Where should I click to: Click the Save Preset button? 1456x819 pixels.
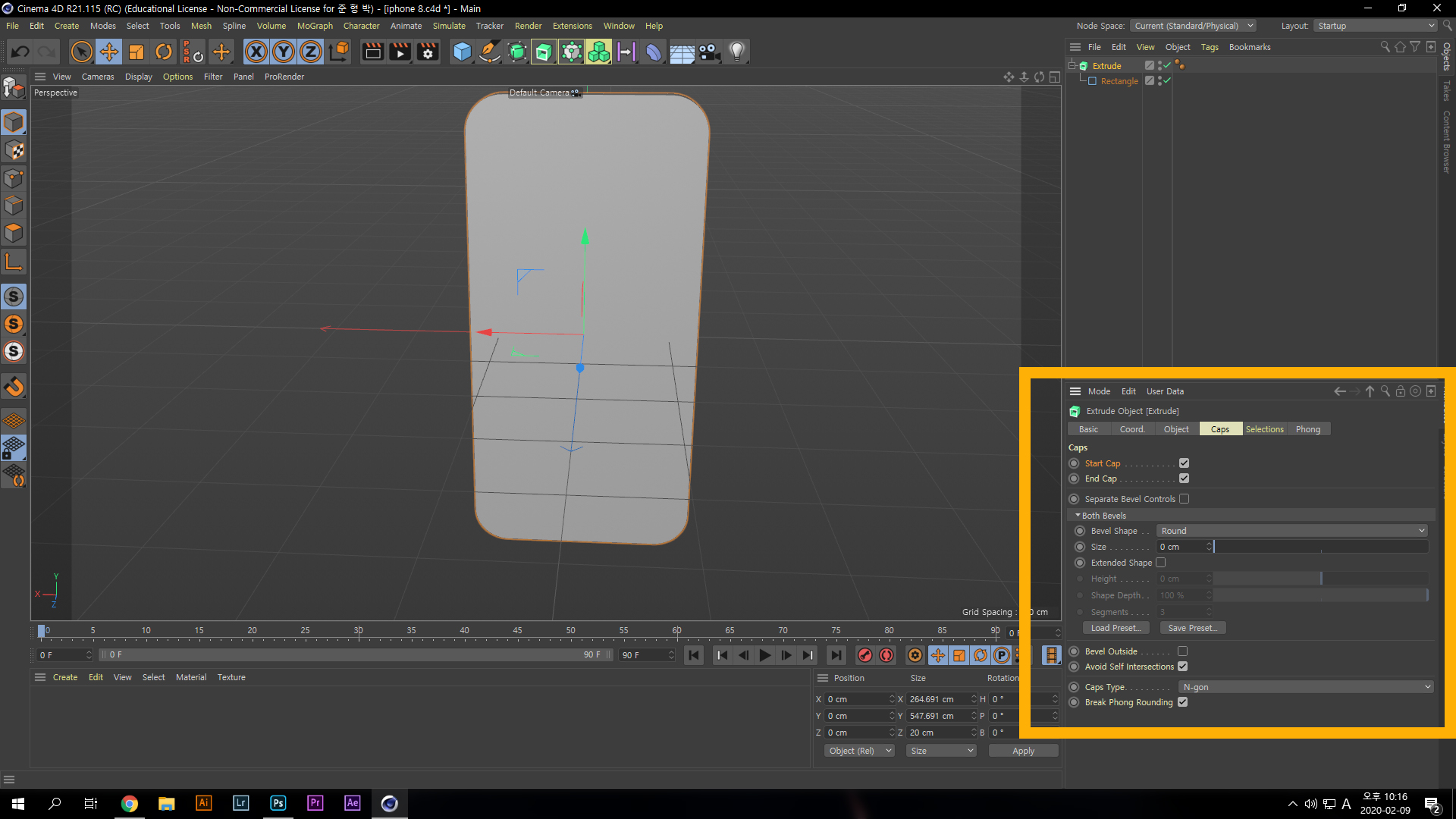click(1193, 628)
